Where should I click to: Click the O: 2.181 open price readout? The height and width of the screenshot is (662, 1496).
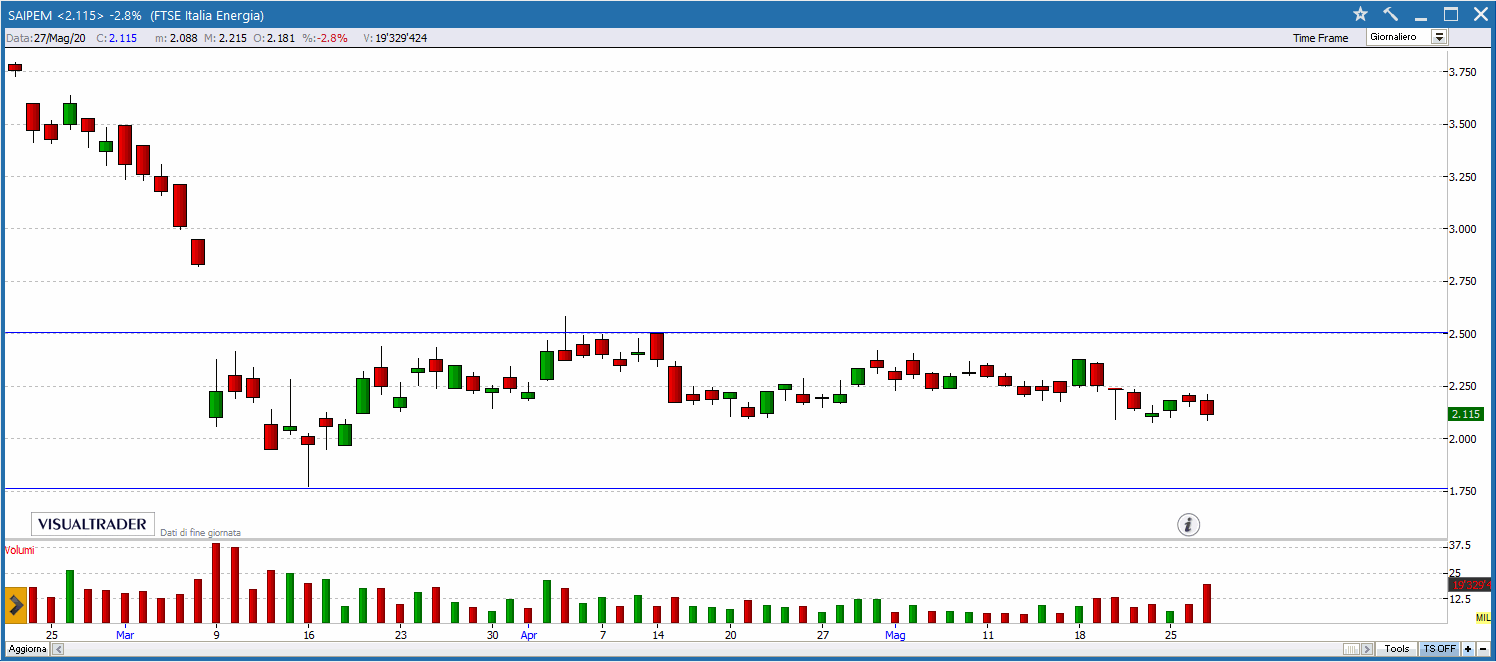point(273,38)
